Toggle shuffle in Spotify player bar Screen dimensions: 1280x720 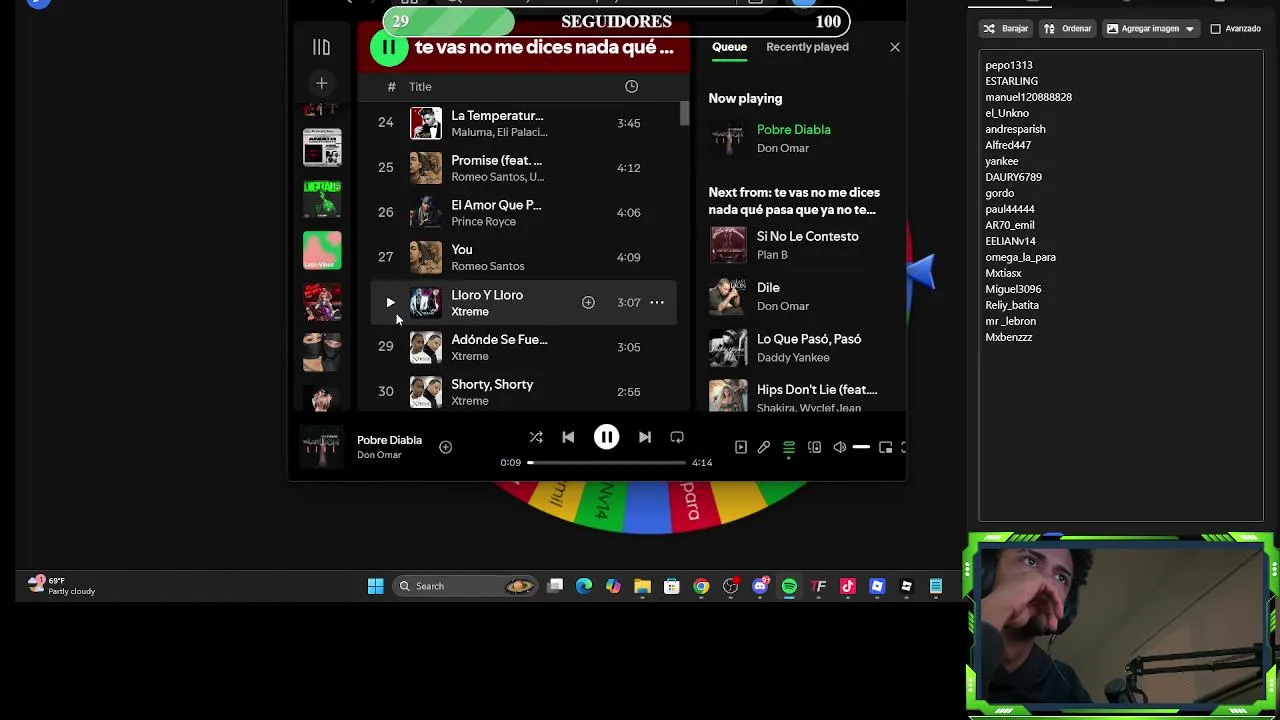(x=536, y=437)
